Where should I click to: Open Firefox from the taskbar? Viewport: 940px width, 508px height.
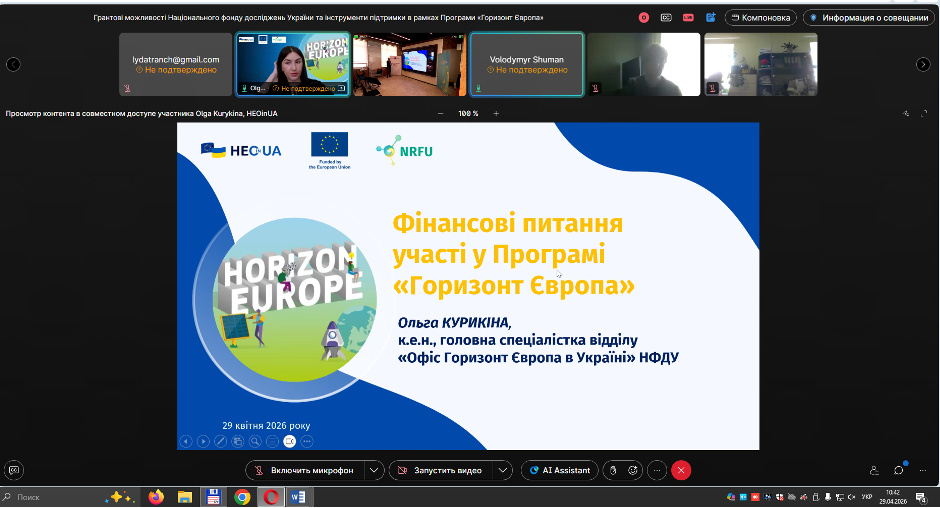click(x=156, y=496)
